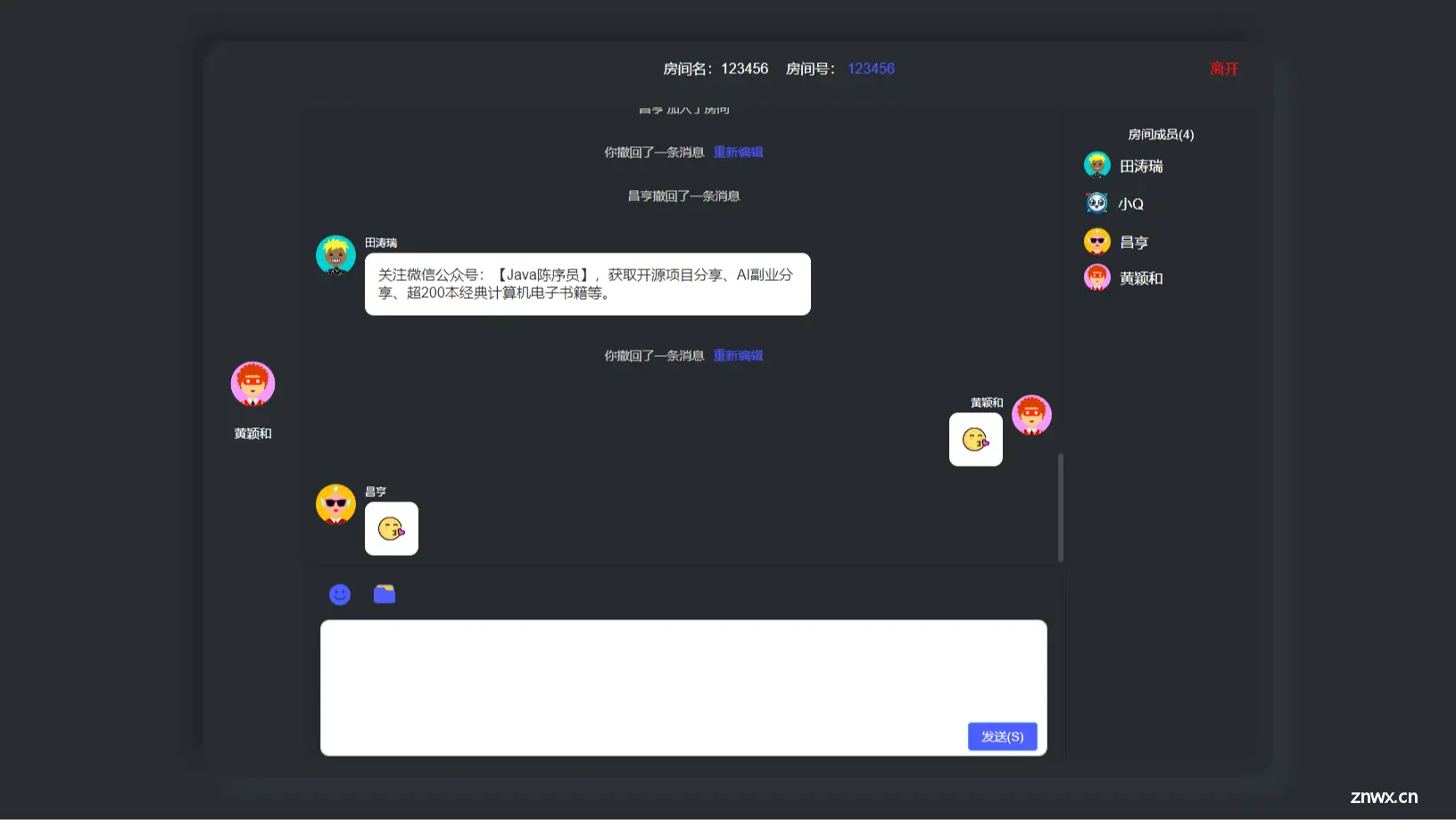The width and height of the screenshot is (1456, 820).
Task: Select 田涛瑞 avatar in the members list
Action: point(1097,165)
